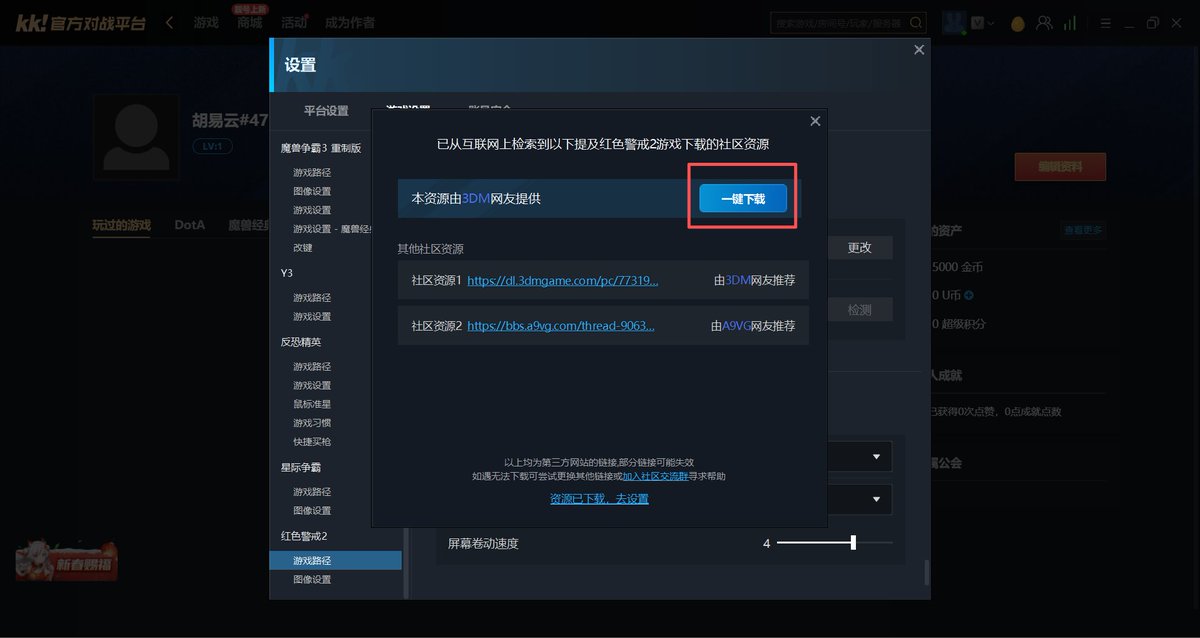1200x638 pixels.
Task: Switch to the 平台设置 settings tab
Action: pos(326,110)
